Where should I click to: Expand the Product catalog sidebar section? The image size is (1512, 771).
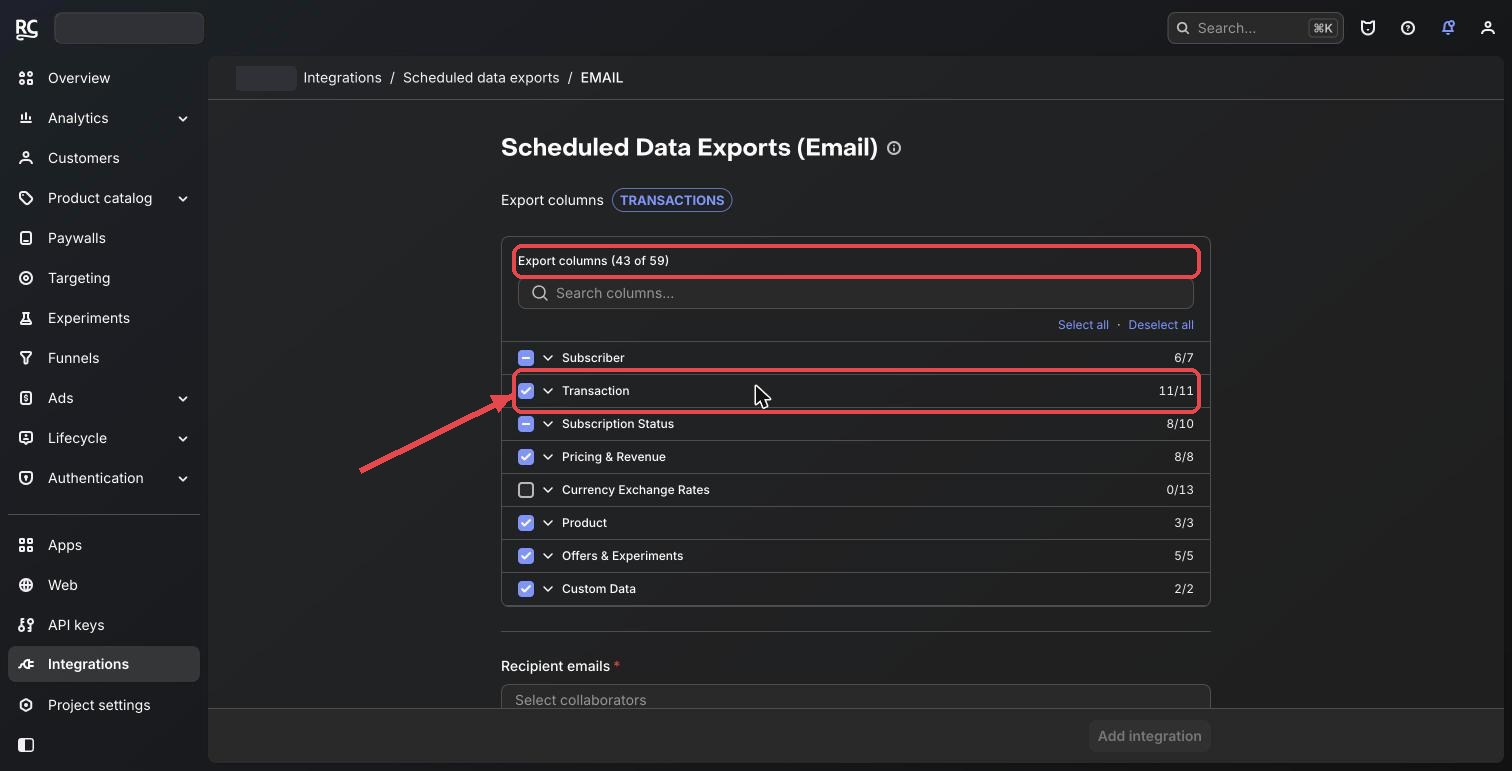tap(104, 198)
